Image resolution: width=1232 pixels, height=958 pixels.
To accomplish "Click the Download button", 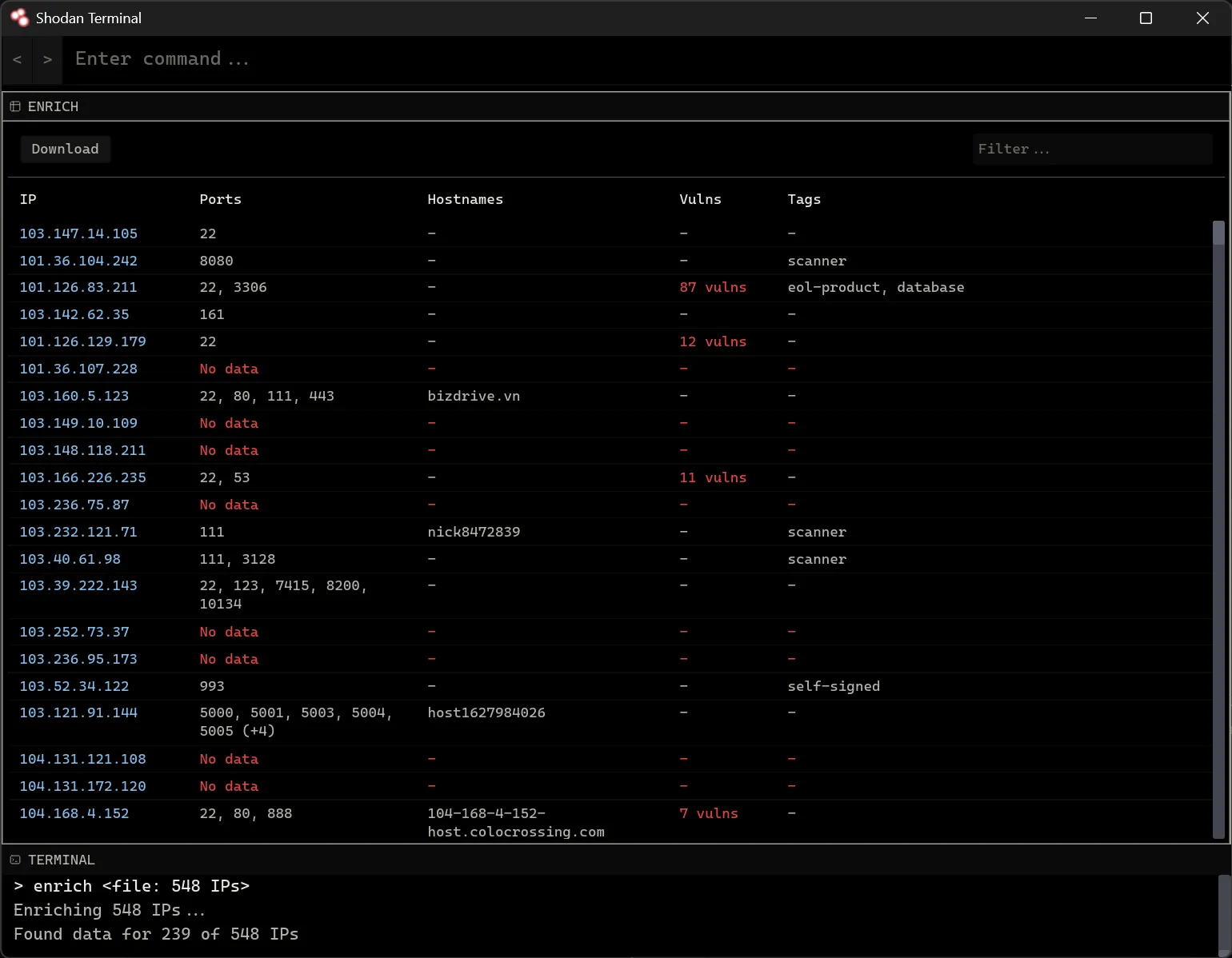I will (x=65, y=149).
